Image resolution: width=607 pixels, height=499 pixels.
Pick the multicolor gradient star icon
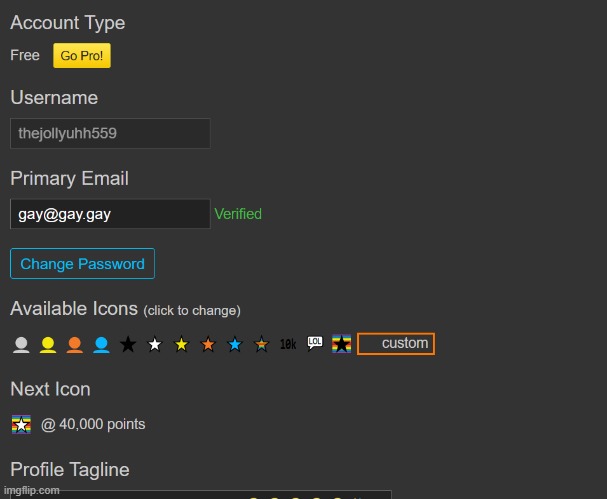(x=261, y=345)
